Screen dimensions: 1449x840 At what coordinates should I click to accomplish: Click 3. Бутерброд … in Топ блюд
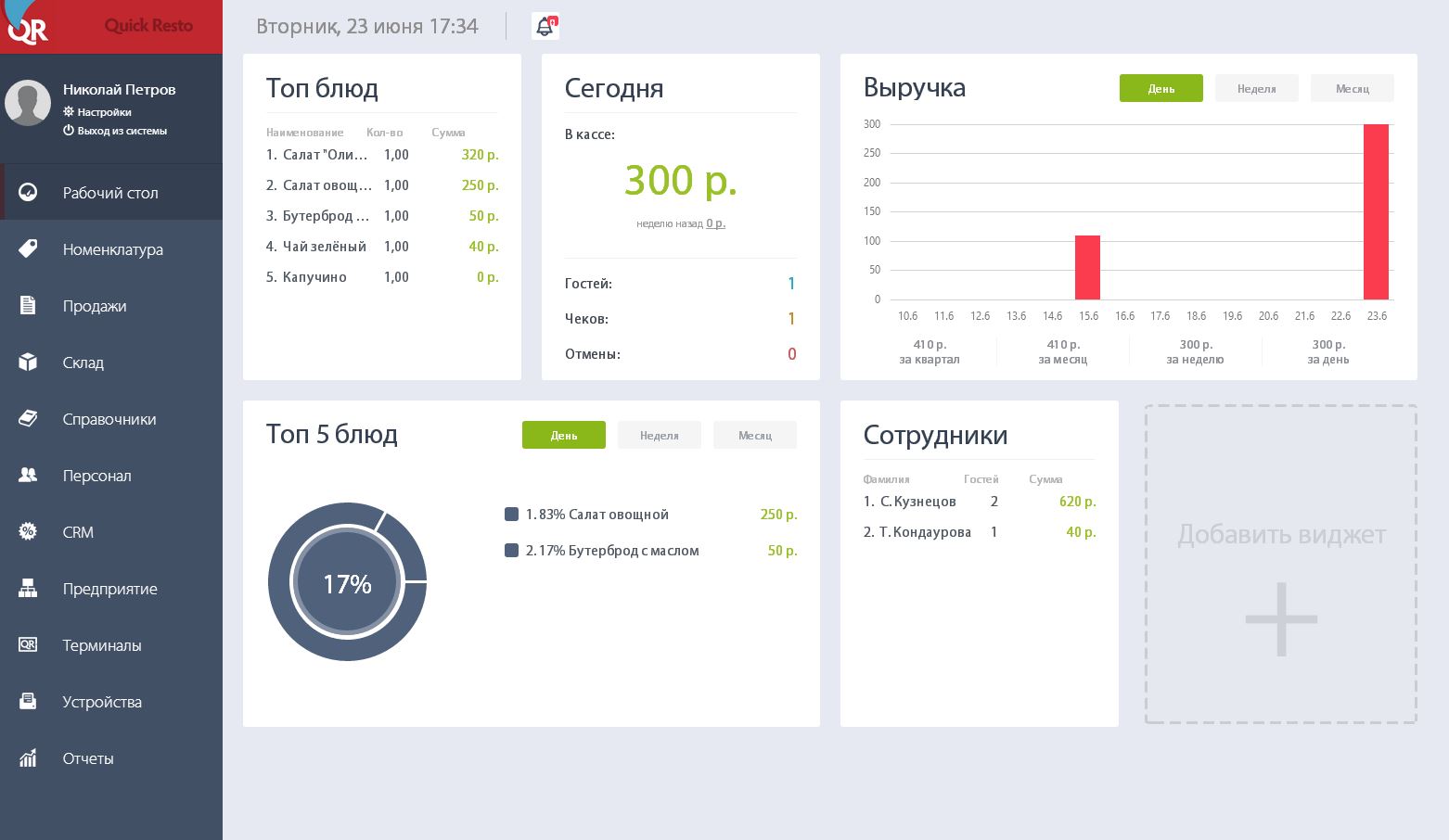coord(382,216)
